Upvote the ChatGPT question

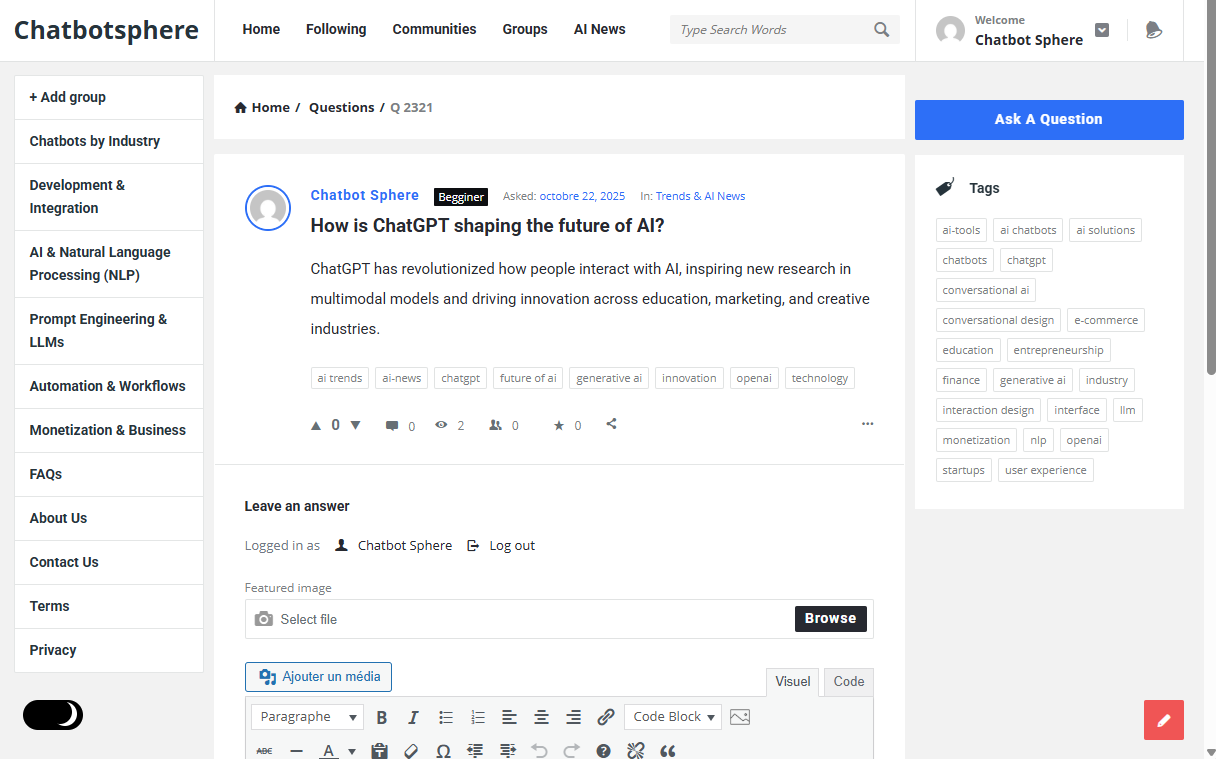[x=316, y=425]
